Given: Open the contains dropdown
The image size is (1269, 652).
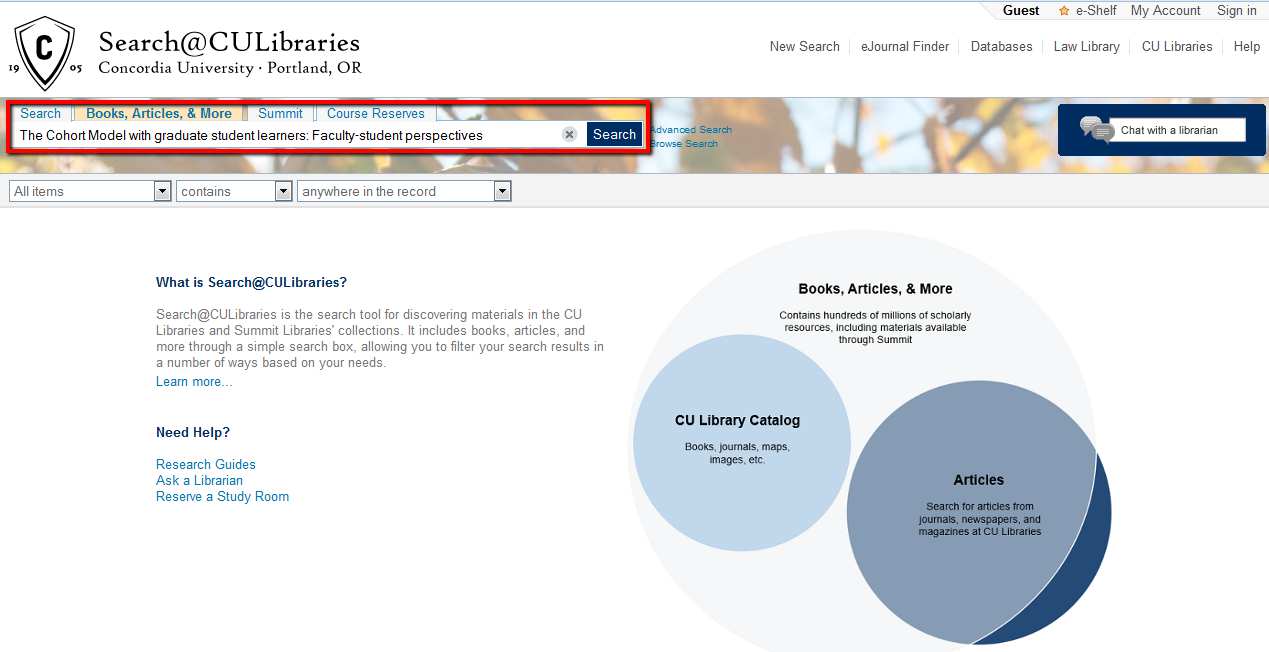Looking at the screenshot, I should coord(234,191).
